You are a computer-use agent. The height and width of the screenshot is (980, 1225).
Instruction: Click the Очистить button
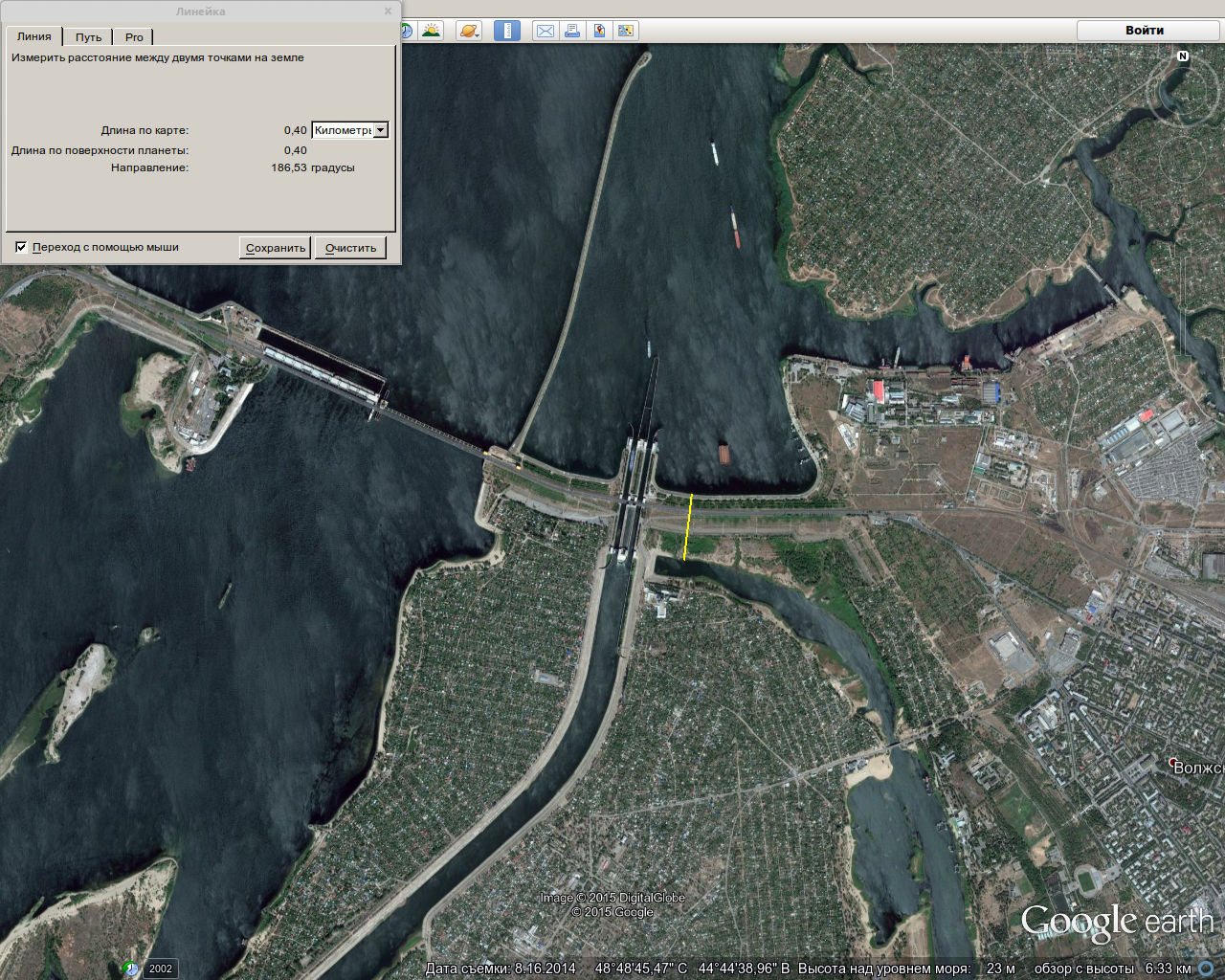tap(351, 248)
